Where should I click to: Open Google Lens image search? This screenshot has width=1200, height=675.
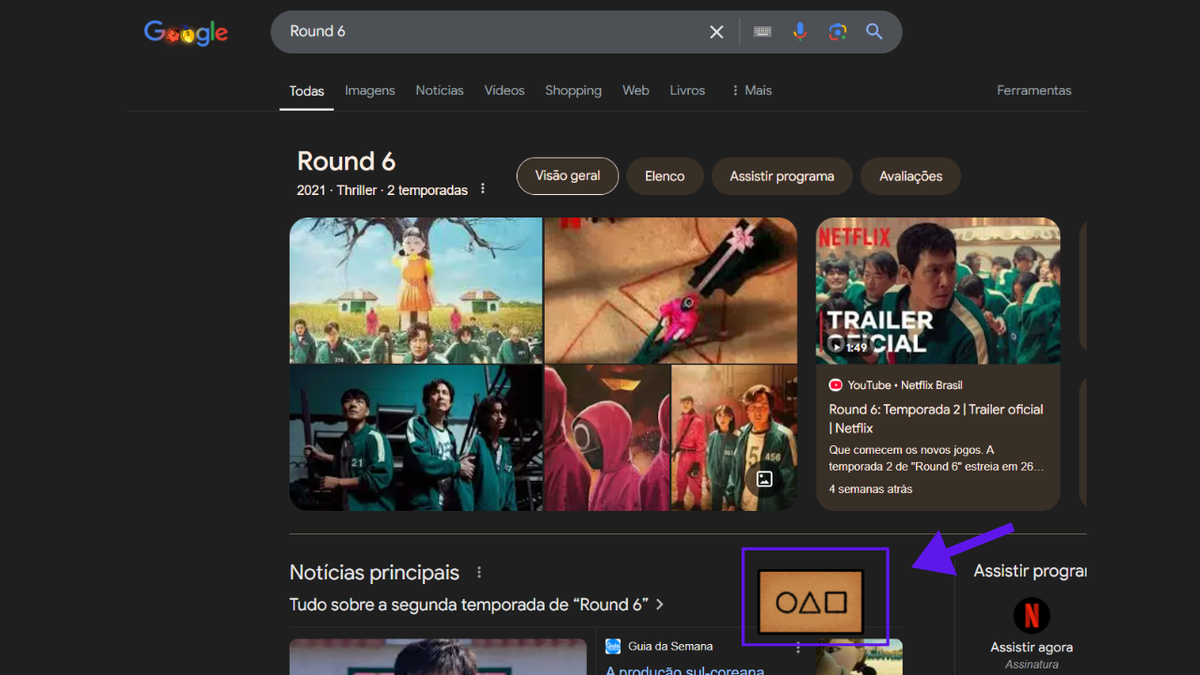pyautogui.click(x=838, y=32)
